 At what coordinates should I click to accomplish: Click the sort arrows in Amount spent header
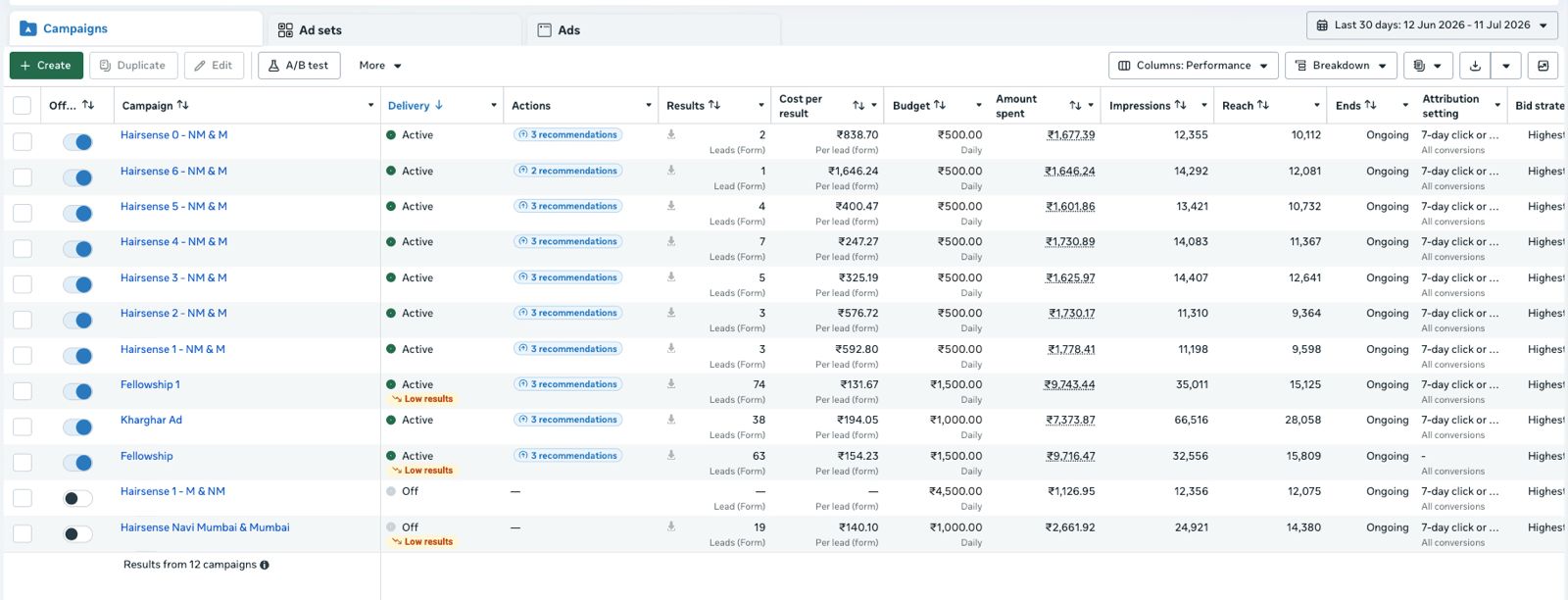pyautogui.click(x=1075, y=105)
